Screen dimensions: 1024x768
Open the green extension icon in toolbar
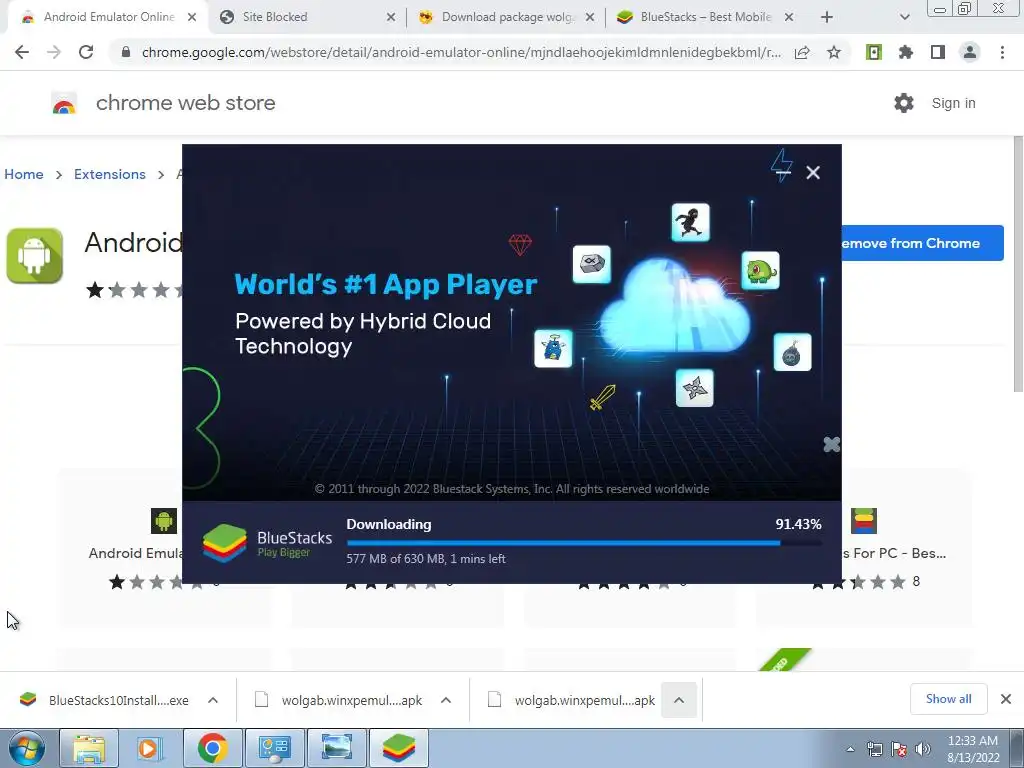tap(874, 52)
